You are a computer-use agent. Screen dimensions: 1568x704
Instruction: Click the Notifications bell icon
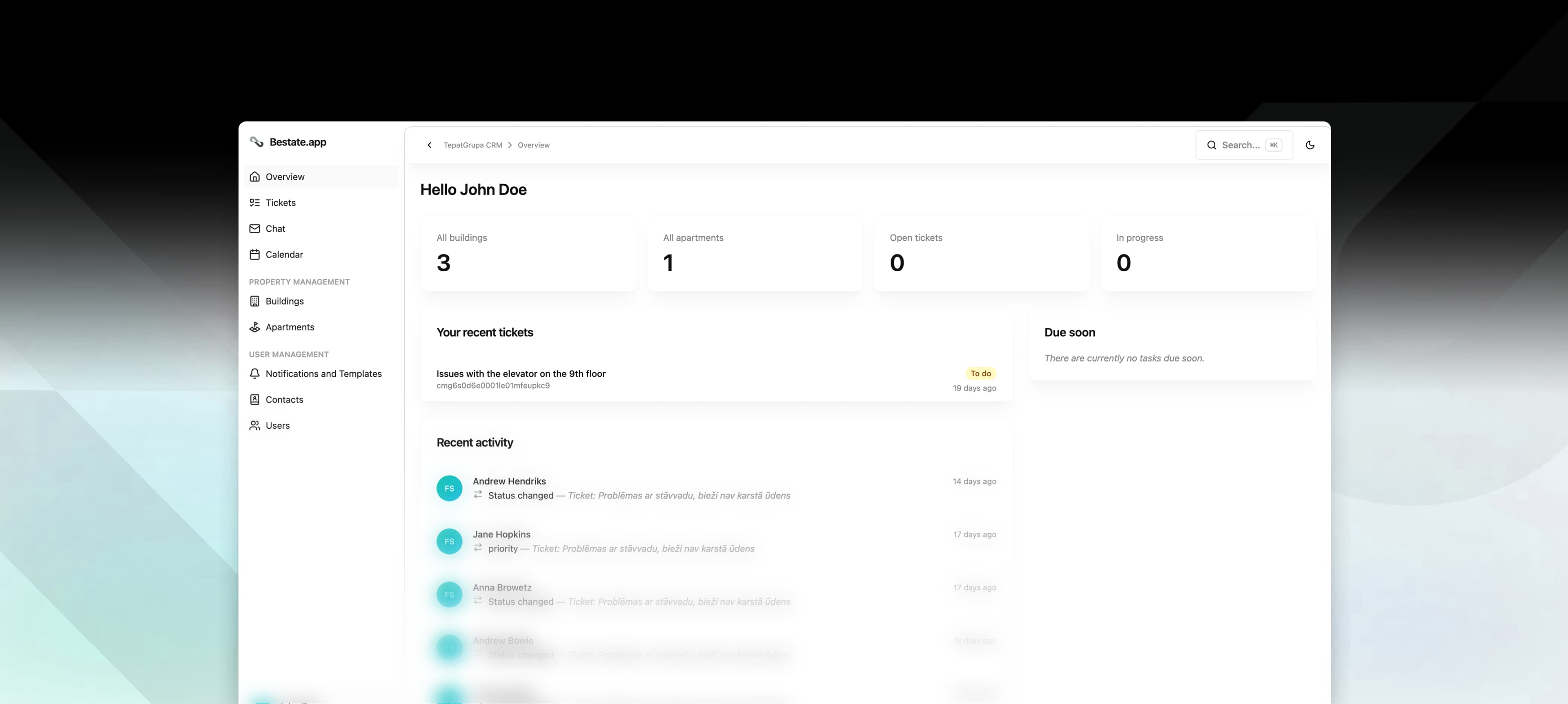click(254, 373)
